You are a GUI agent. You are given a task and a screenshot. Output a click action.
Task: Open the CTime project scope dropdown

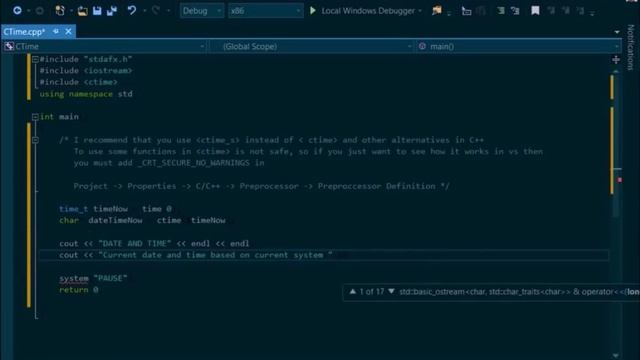pyautogui.click(x=104, y=47)
